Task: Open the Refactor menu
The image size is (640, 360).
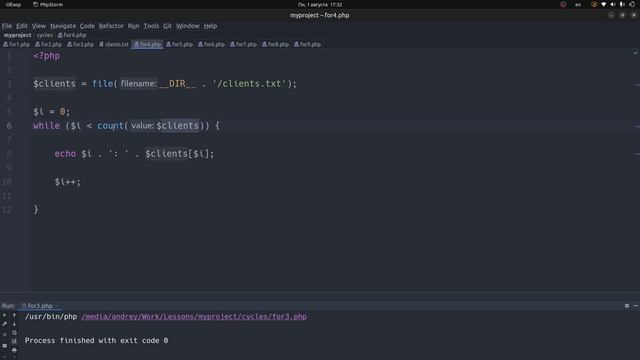Action: coord(111,26)
